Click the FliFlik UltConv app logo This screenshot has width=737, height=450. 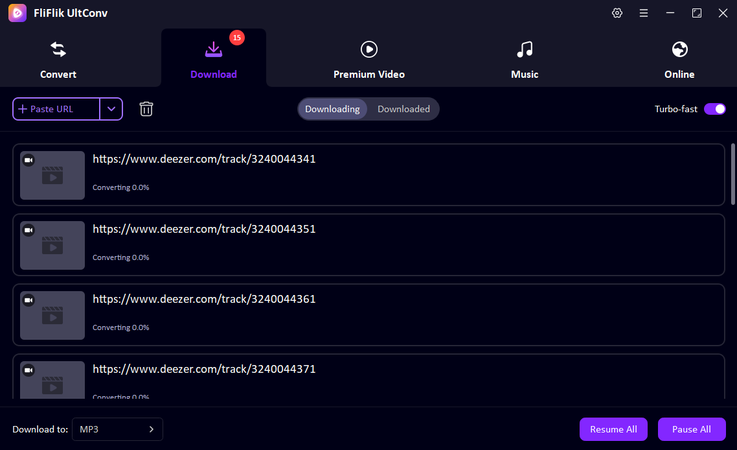(17, 13)
